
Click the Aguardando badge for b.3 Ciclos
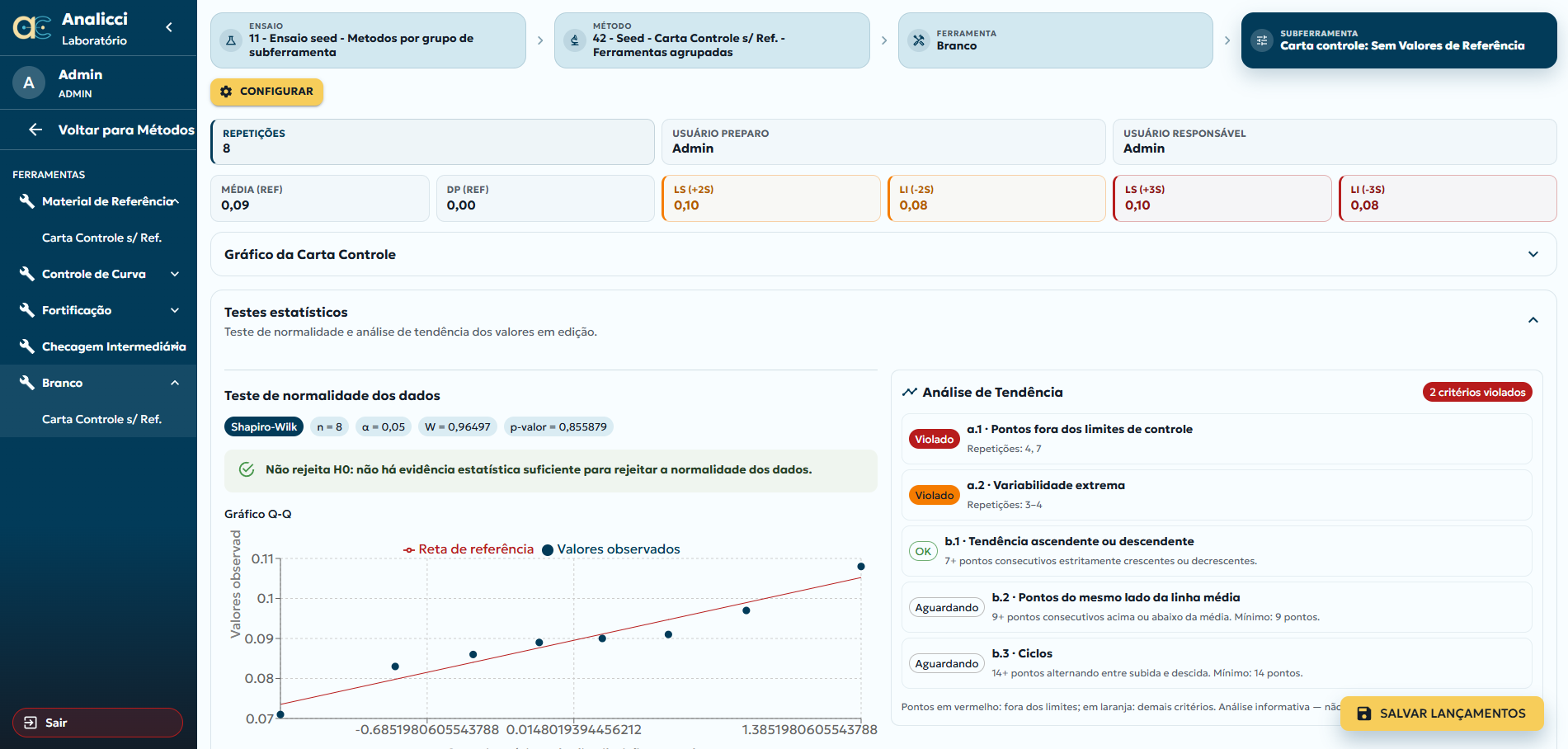click(x=947, y=663)
